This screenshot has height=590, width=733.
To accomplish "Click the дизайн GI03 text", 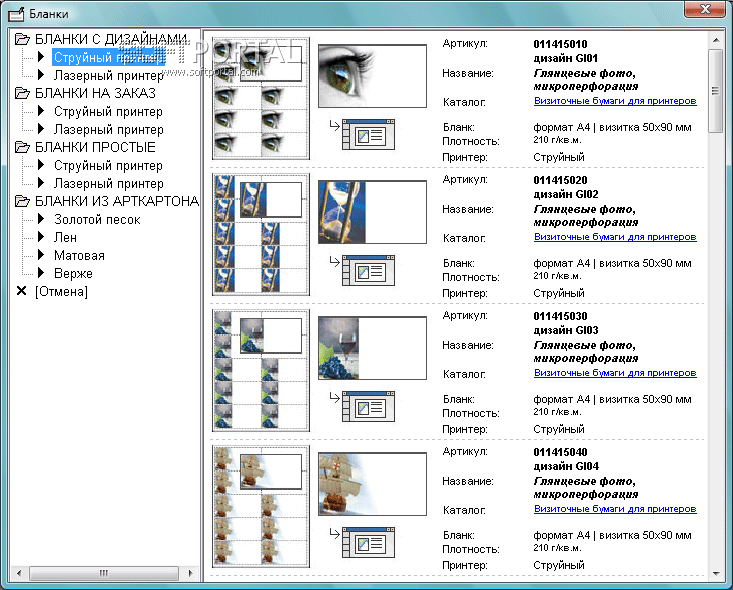I will coord(566,331).
